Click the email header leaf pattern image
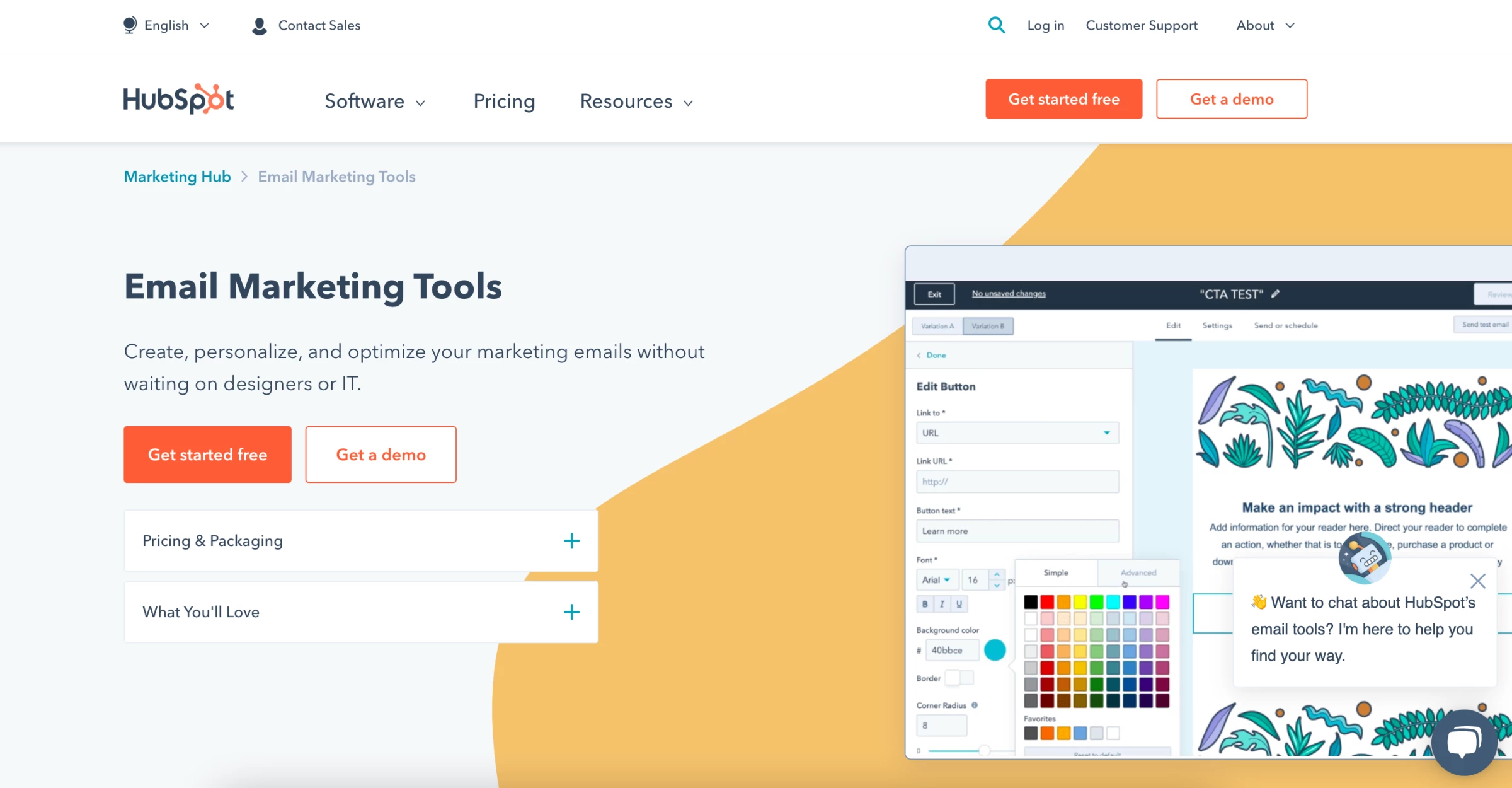Screen dimensions: 1512x788 (x=1354, y=422)
